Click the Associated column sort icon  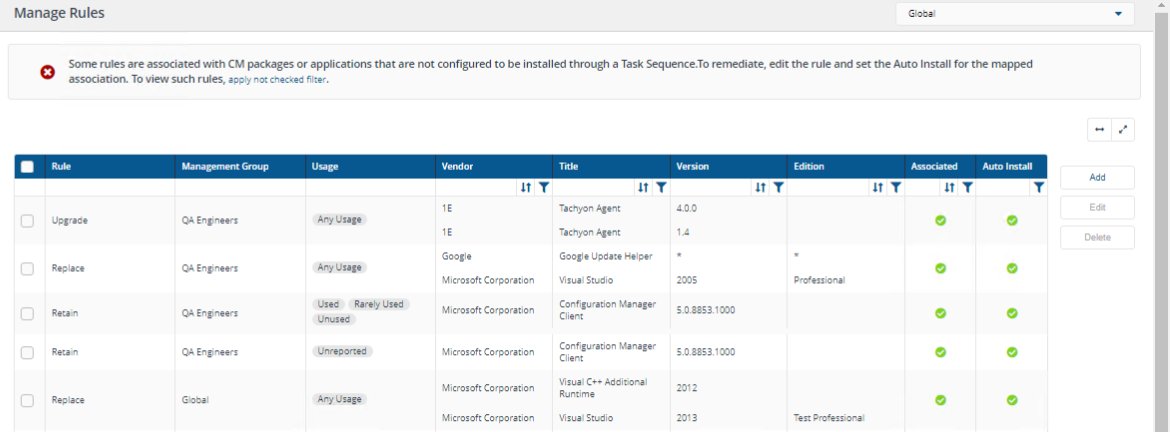click(x=950, y=187)
